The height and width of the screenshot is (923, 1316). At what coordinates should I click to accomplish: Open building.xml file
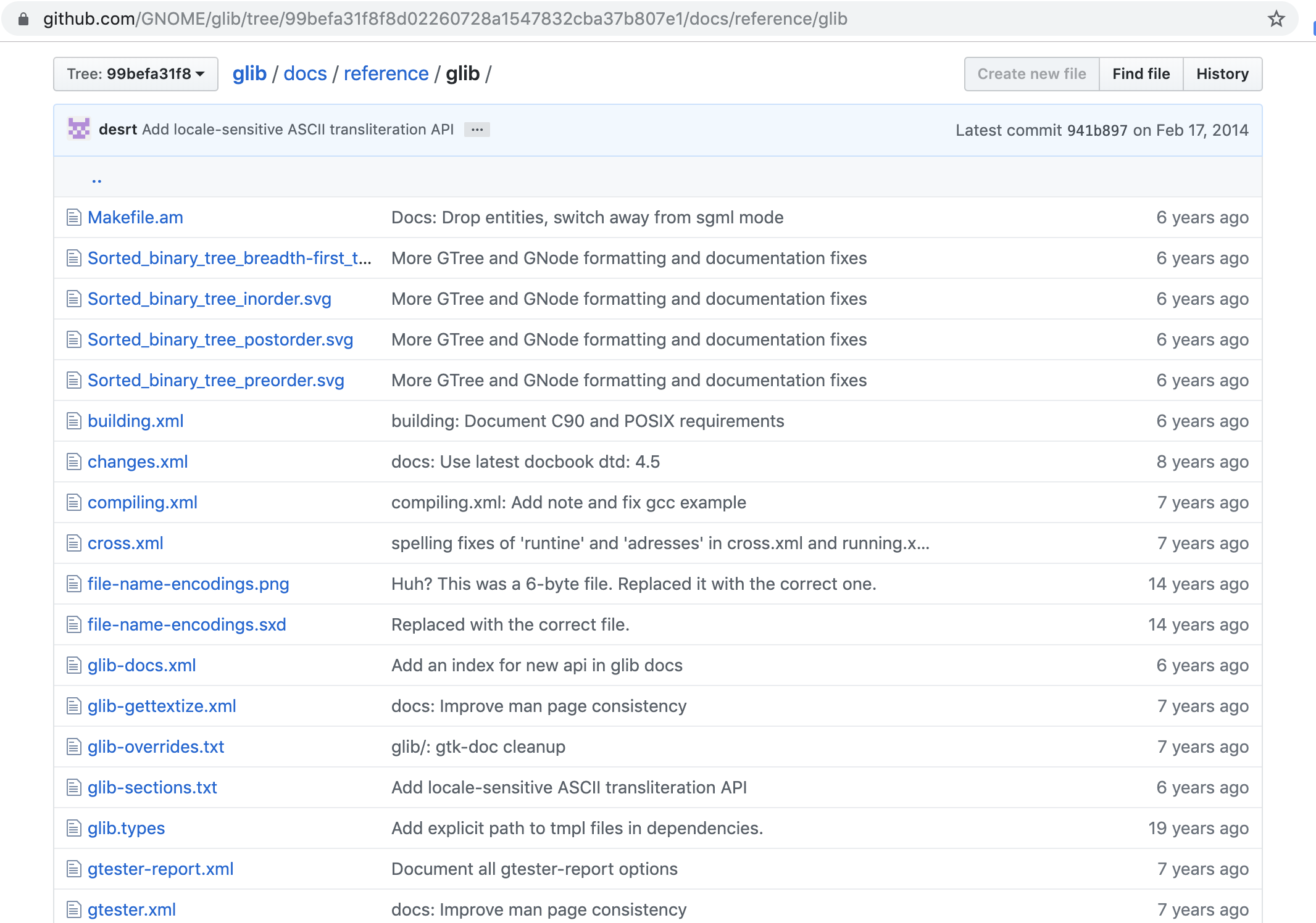tap(136, 421)
